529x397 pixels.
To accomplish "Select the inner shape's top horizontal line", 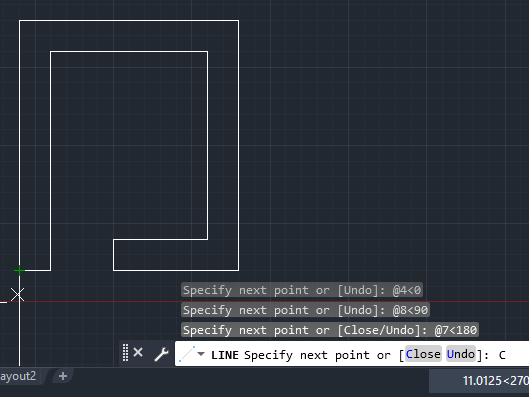I will (129, 52).
